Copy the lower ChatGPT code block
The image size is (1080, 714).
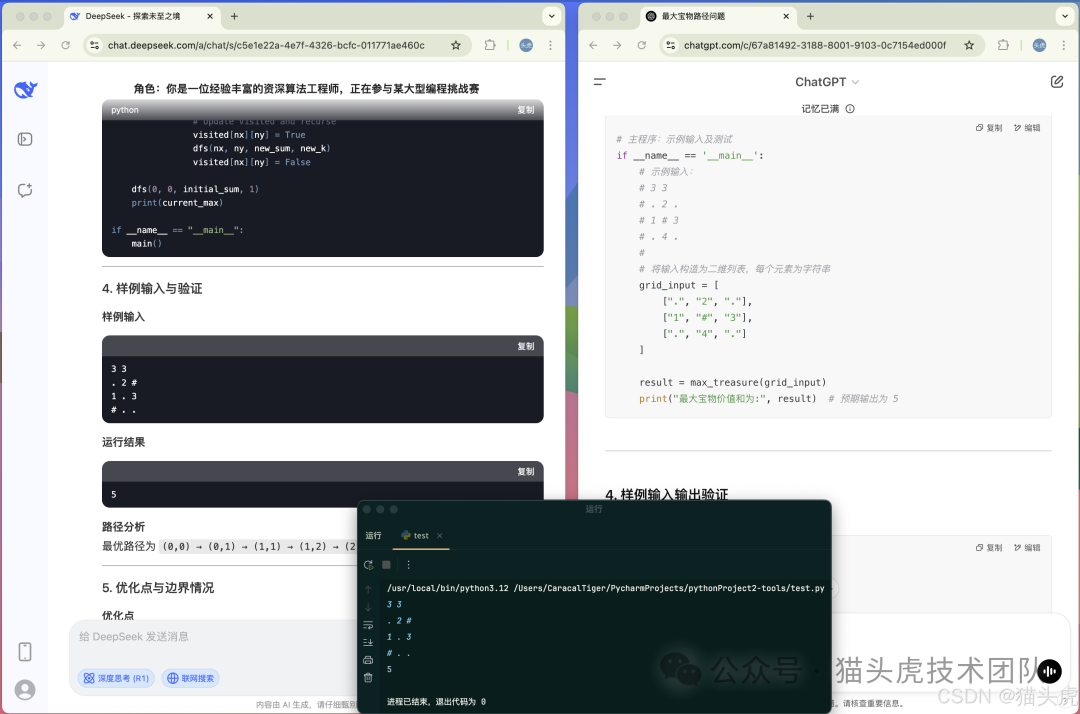click(x=989, y=548)
